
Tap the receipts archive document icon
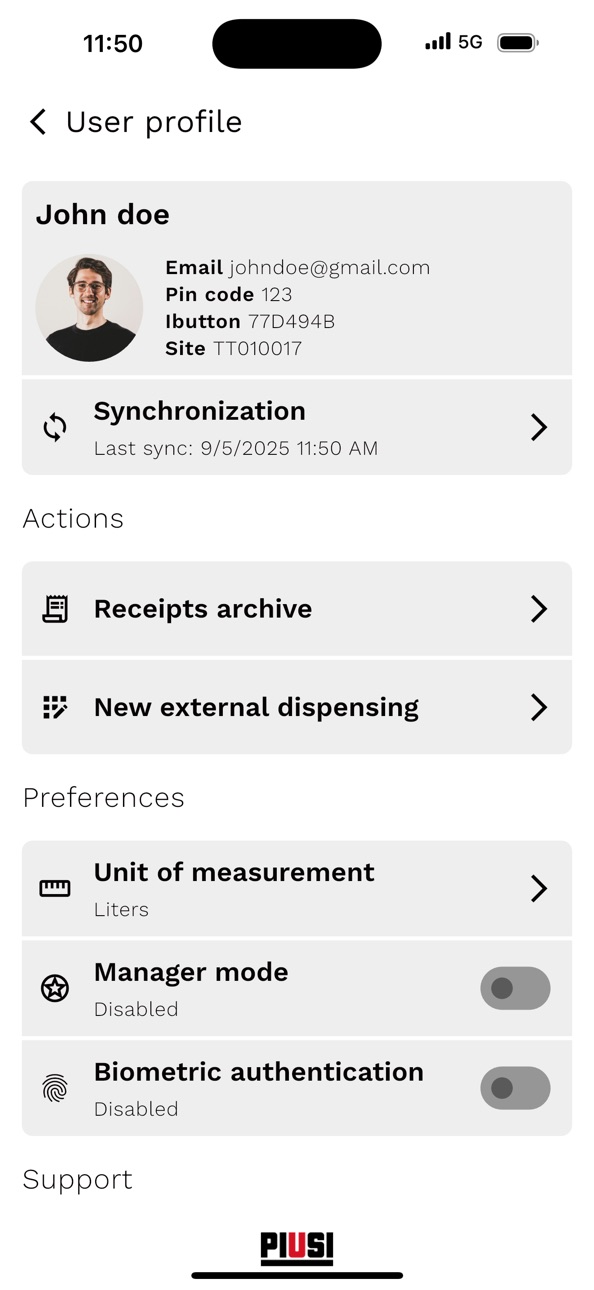(55, 609)
